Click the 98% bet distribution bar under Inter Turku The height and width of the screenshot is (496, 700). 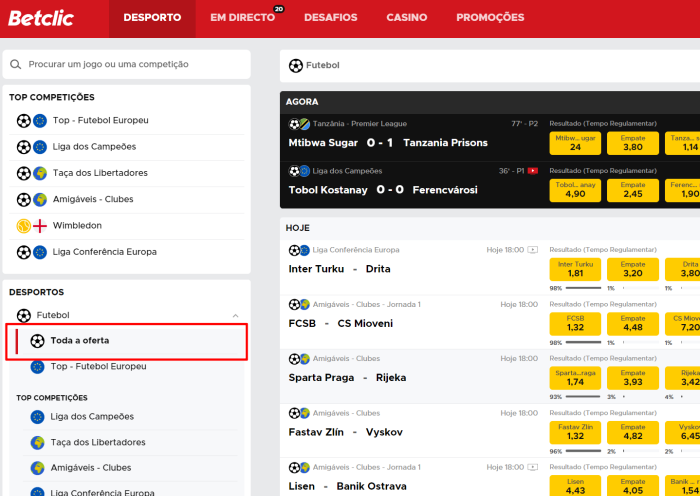point(583,288)
